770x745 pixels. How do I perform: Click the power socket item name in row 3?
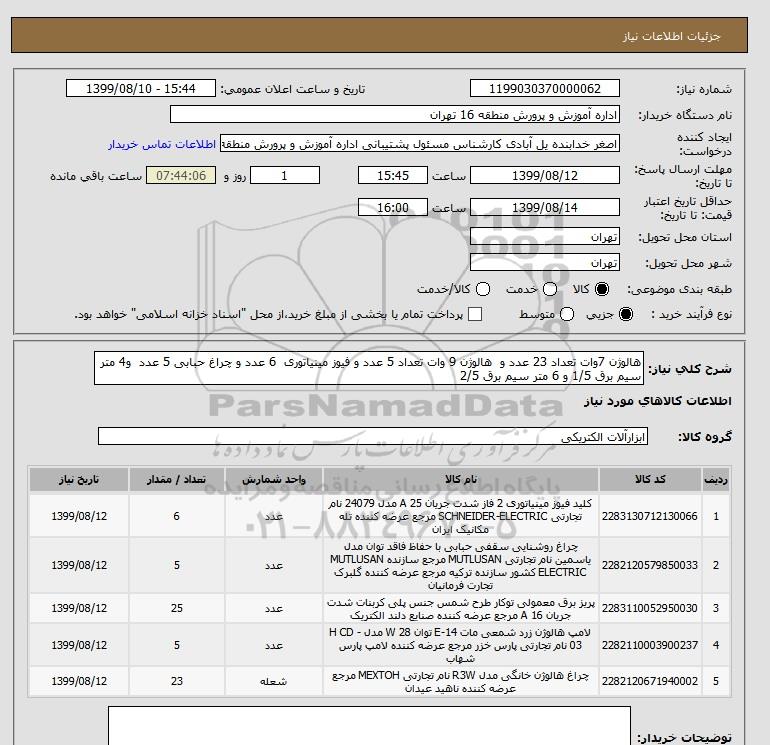(461, 608)
